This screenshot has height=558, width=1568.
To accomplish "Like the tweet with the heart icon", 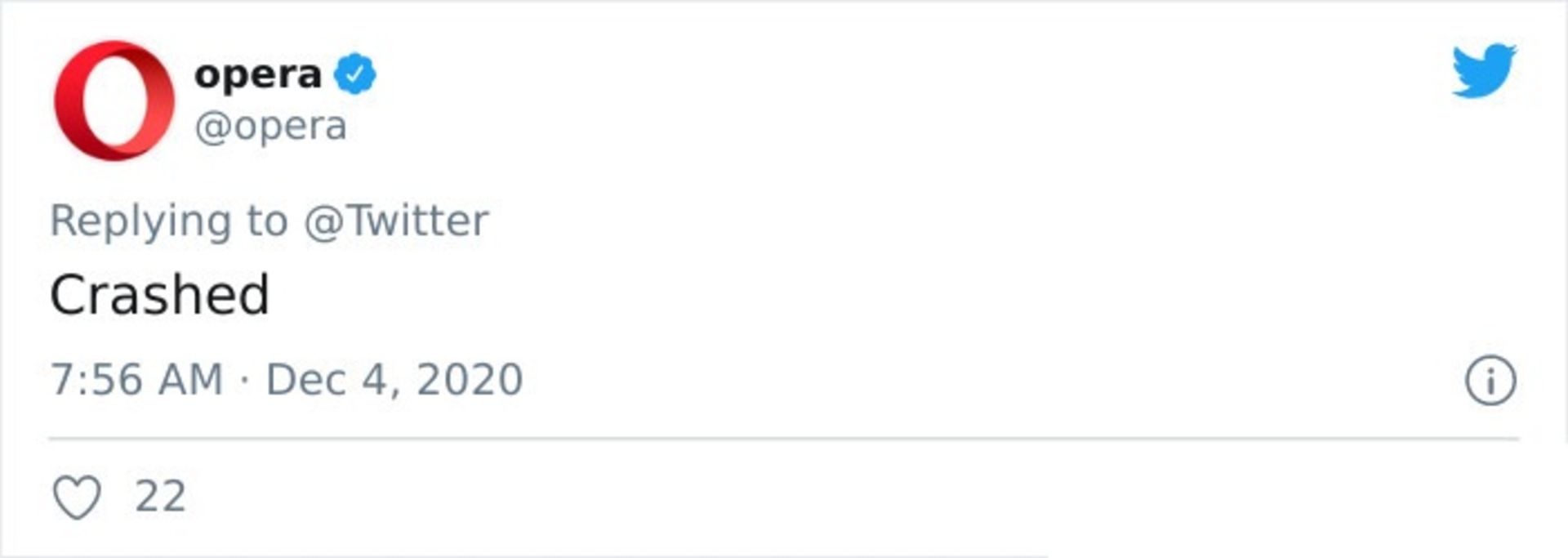I will (x=77, y=497).
